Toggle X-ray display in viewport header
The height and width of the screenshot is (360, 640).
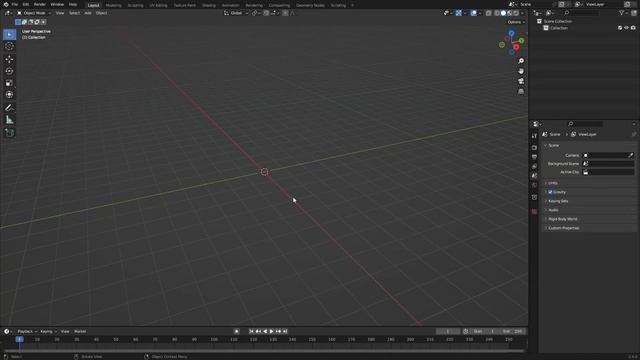point(488,13)
